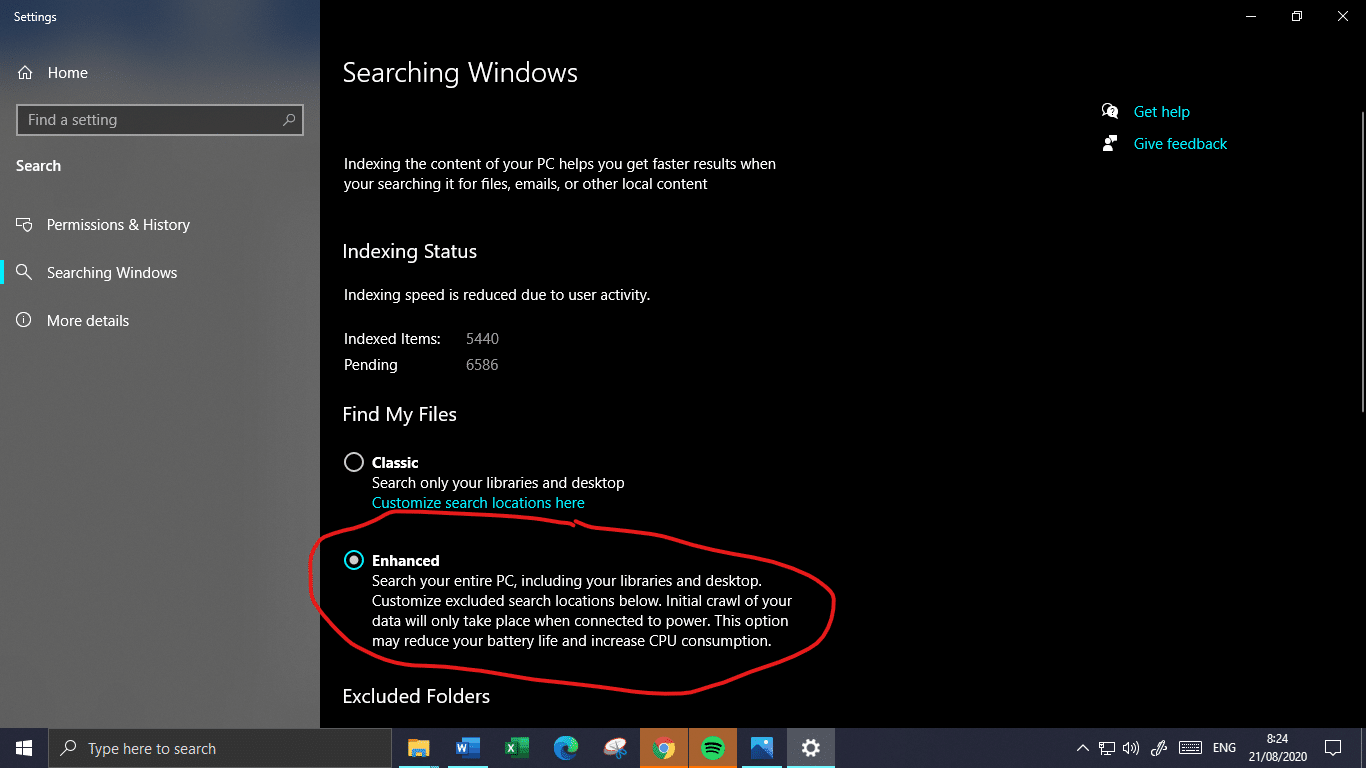Screen dimensions: 1366x768
Task: Click the Excluded Folders heading
Action: pos(416,696)
